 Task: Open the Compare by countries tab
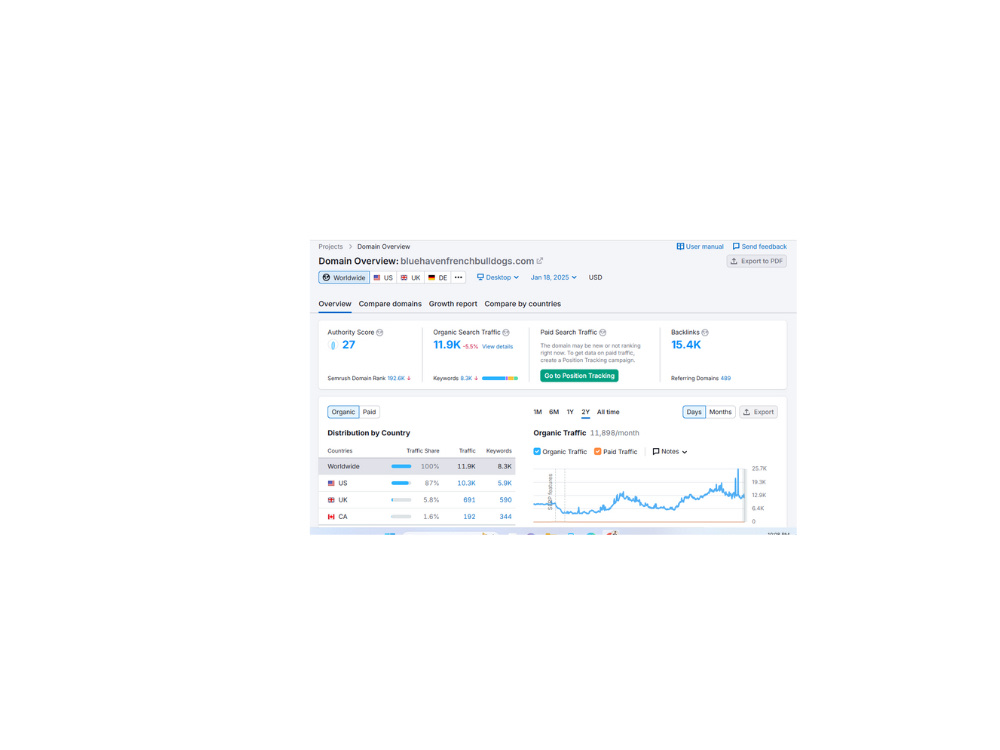point(522,304)
